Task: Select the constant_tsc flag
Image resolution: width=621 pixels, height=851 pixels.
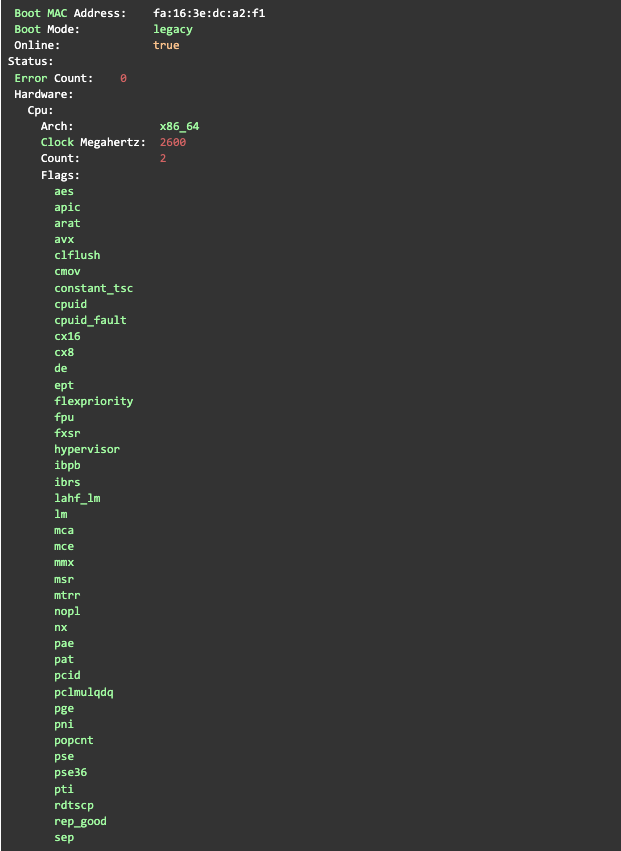Action: (x=93, y=288)
